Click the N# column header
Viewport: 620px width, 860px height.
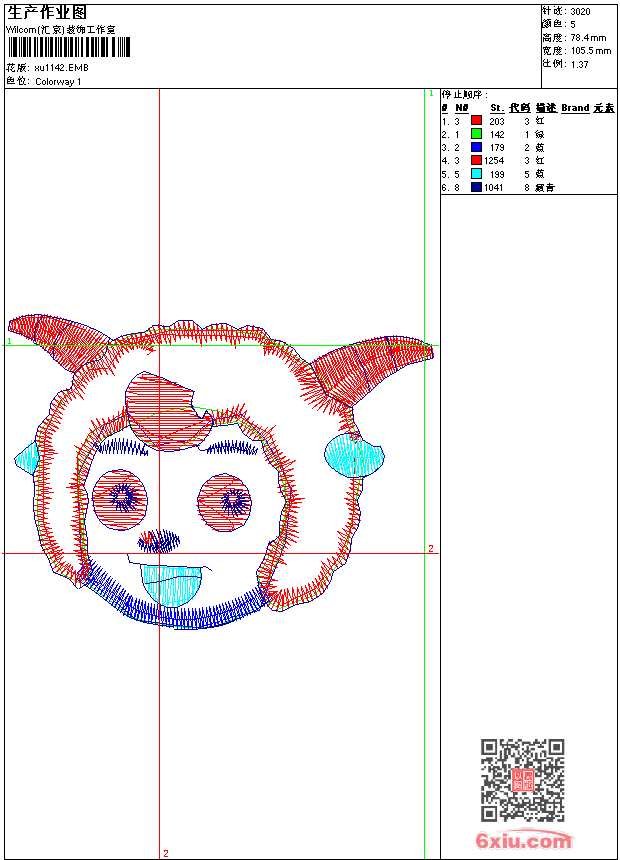pyautogui.click(x=462, y=108)
